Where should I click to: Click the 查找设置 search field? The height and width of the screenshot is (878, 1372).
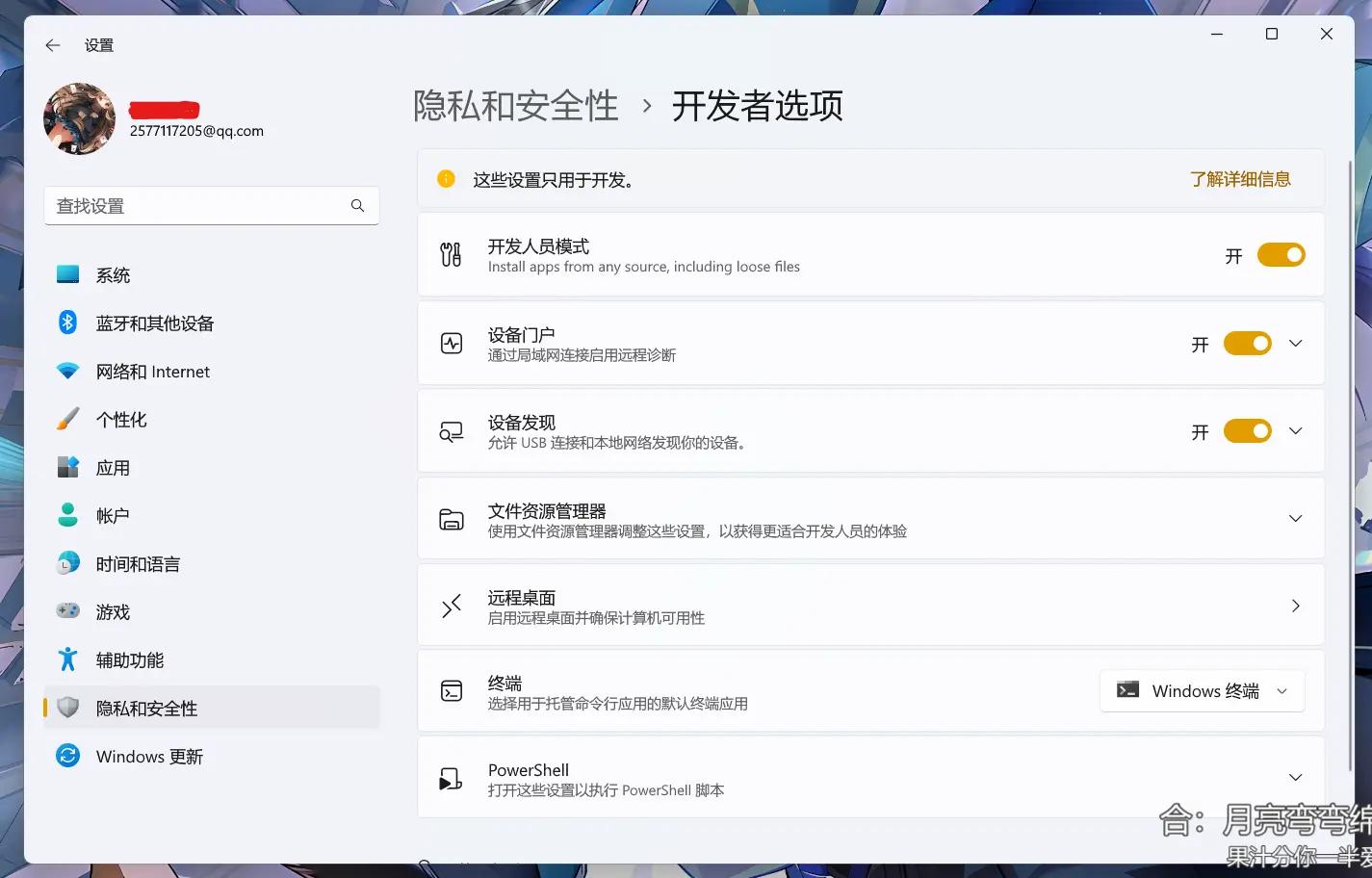coord(197,206)
